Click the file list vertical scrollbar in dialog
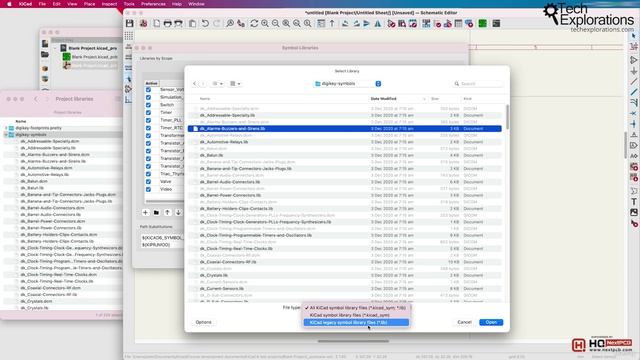 507,117
